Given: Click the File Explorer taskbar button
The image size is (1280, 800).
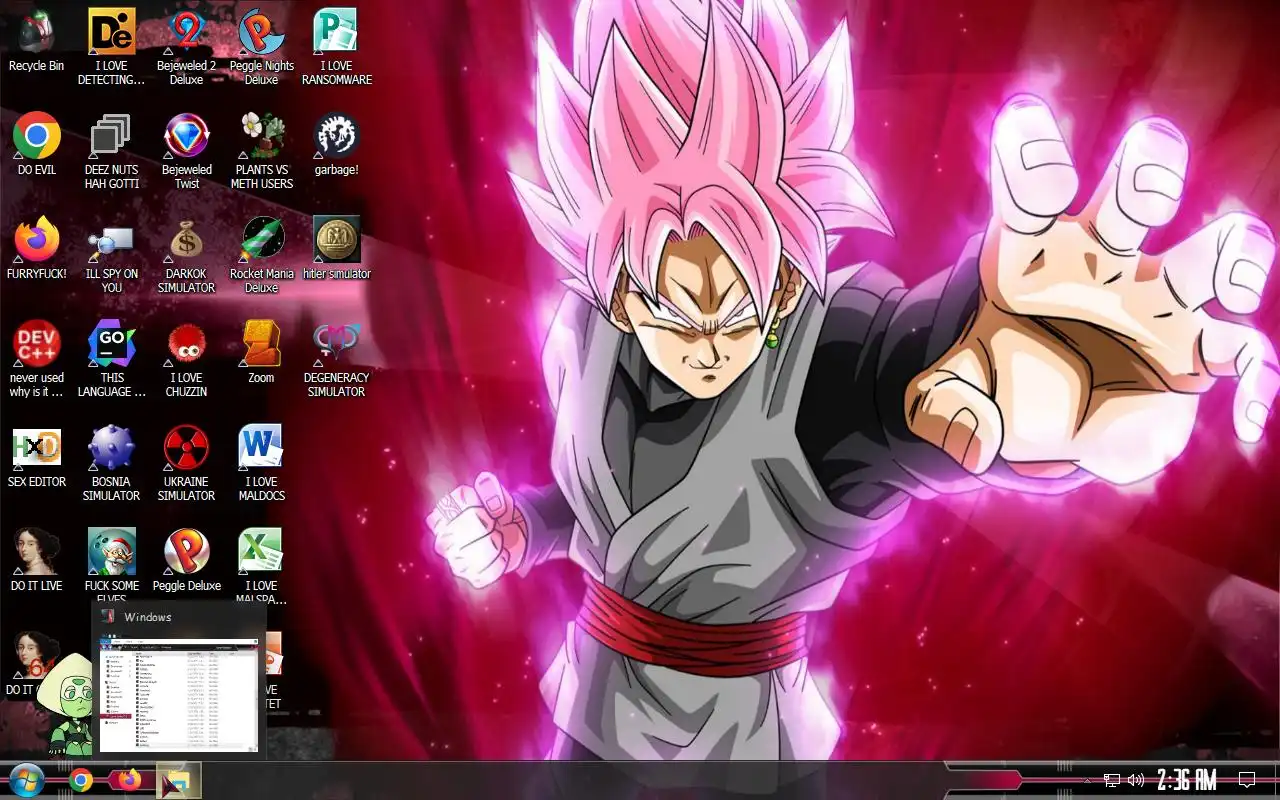Looking at the screenshot, I should tap(179, 780).
